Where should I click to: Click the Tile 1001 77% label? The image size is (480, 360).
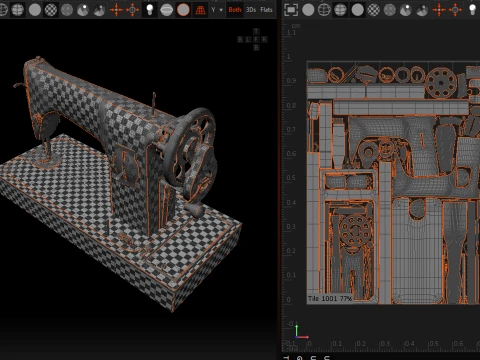pyautogui.click(x=330, y=298)
